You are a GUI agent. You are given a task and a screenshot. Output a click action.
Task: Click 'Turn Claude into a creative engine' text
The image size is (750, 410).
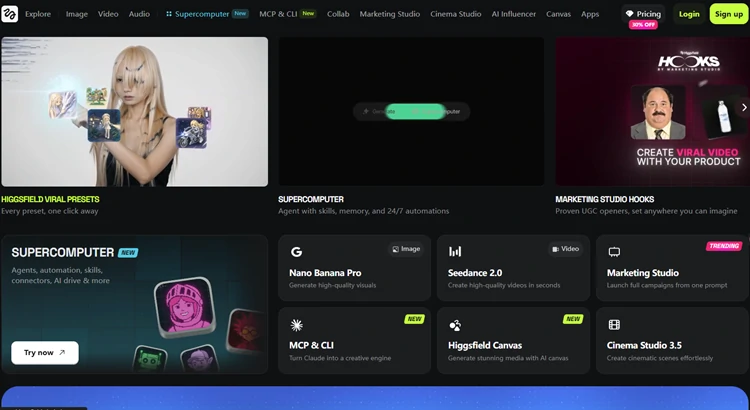[340, 358]
